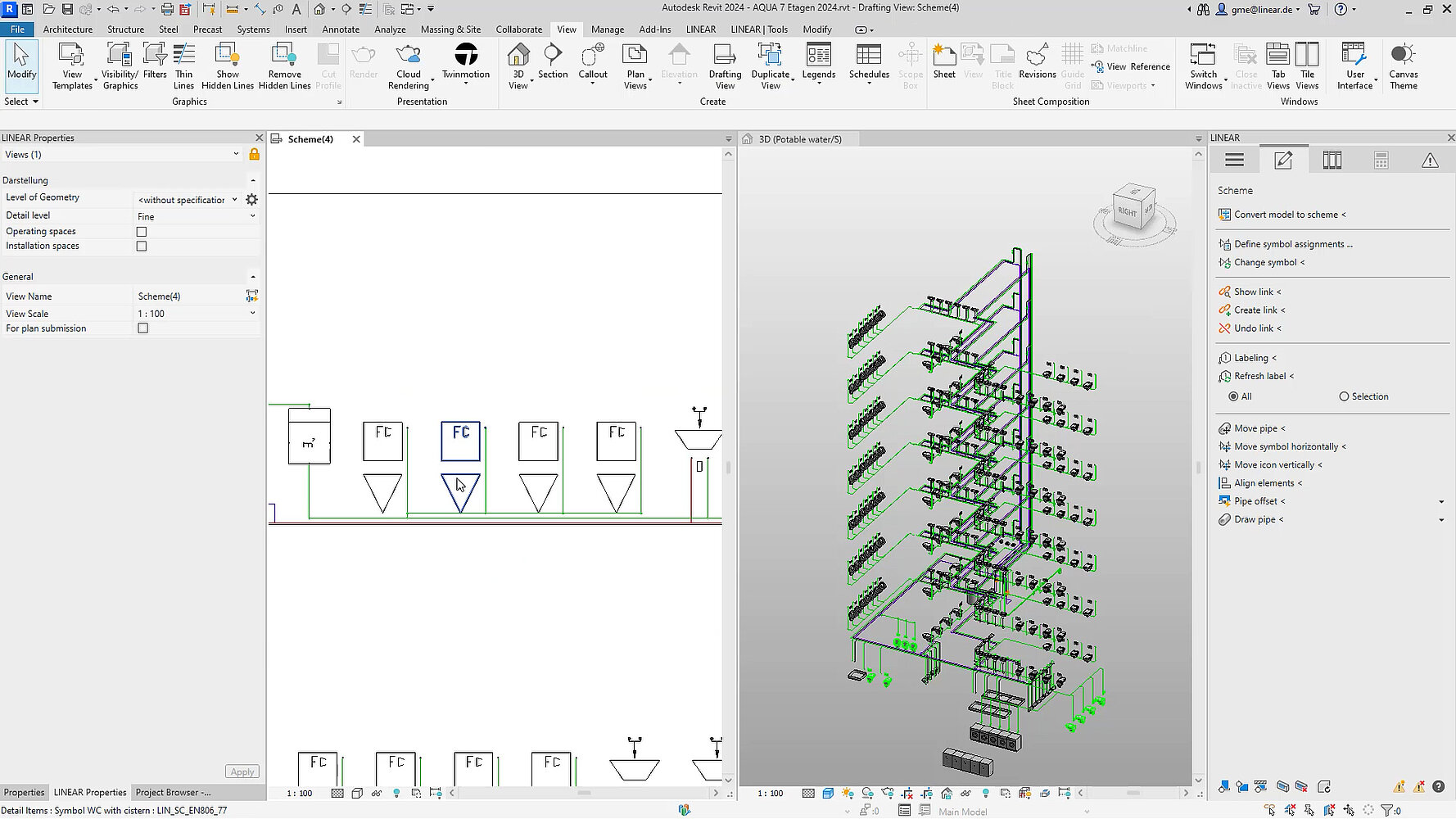The width and height of the screenshot is (1456, 819).
Task: Open the View Scale dropdown
Action: 251,313
